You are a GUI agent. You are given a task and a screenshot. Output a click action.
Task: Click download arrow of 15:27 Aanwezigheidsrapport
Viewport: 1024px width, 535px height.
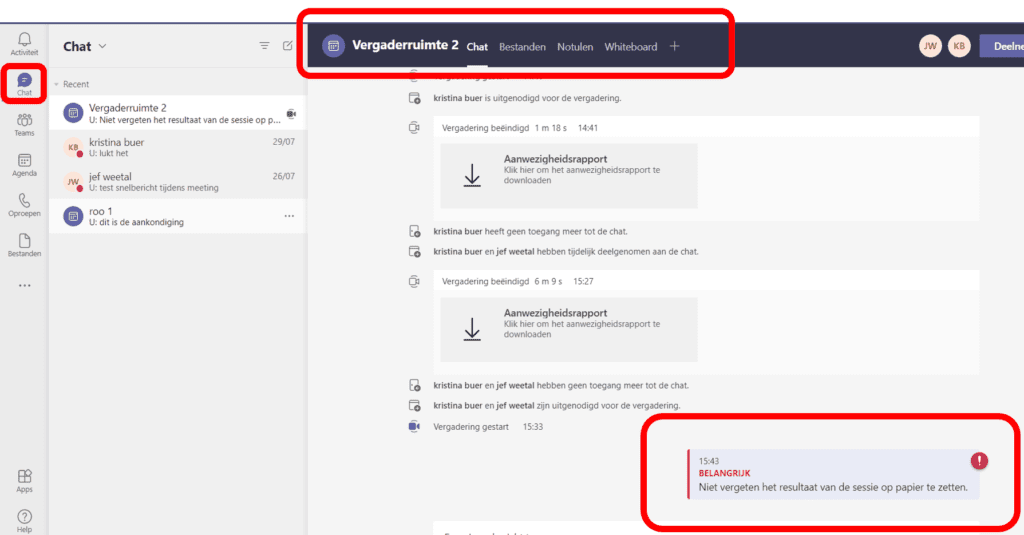click(472, 329)
